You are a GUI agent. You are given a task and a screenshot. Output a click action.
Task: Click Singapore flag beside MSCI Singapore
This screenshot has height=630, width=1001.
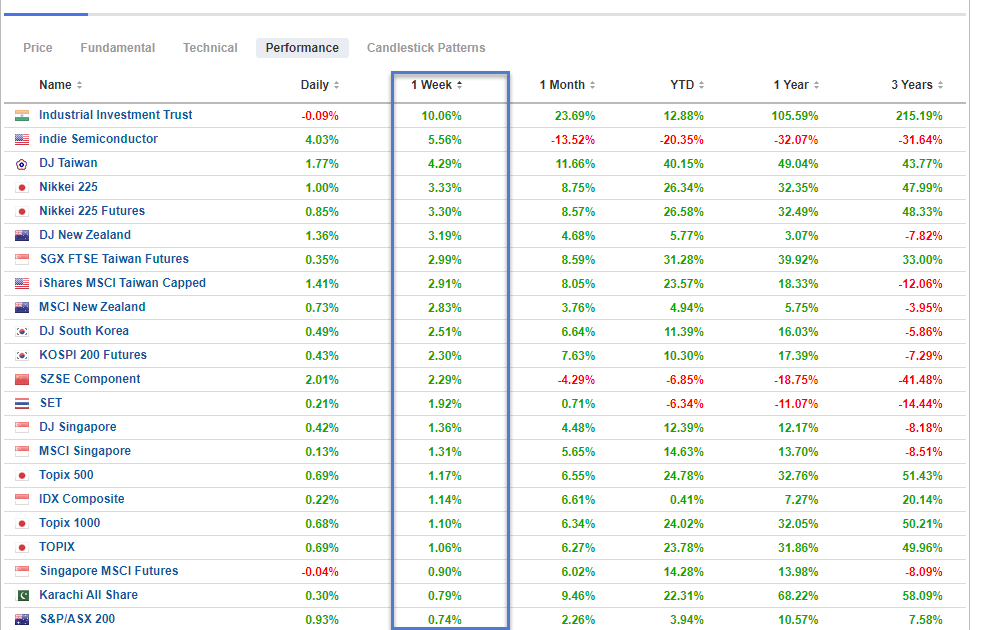coord(22,451)
